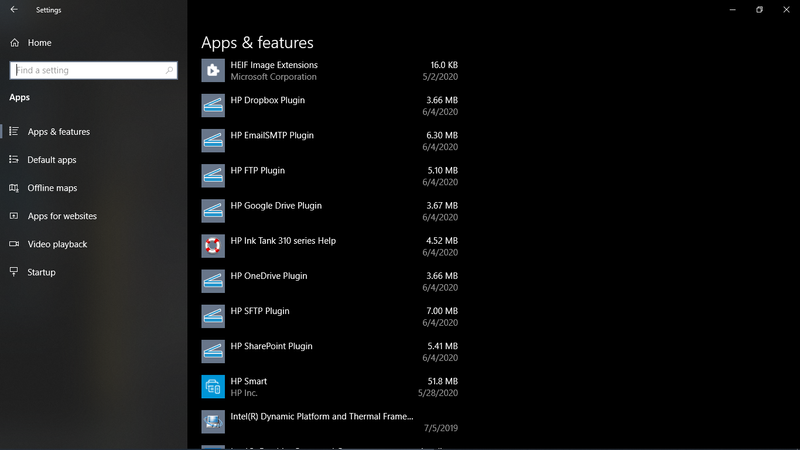Click the HP Smart app icon
The image size is (800, 450).
click(213, 387)
